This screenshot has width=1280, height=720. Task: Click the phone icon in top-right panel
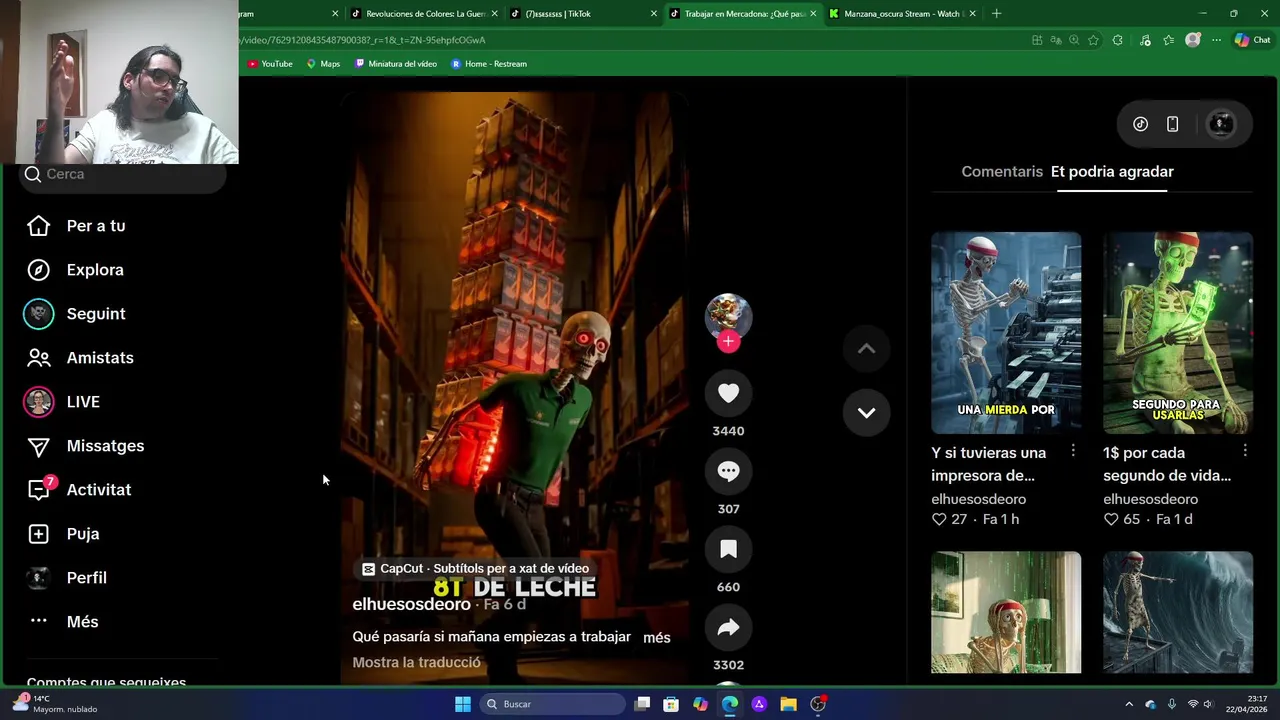[x=1172, y=124]
